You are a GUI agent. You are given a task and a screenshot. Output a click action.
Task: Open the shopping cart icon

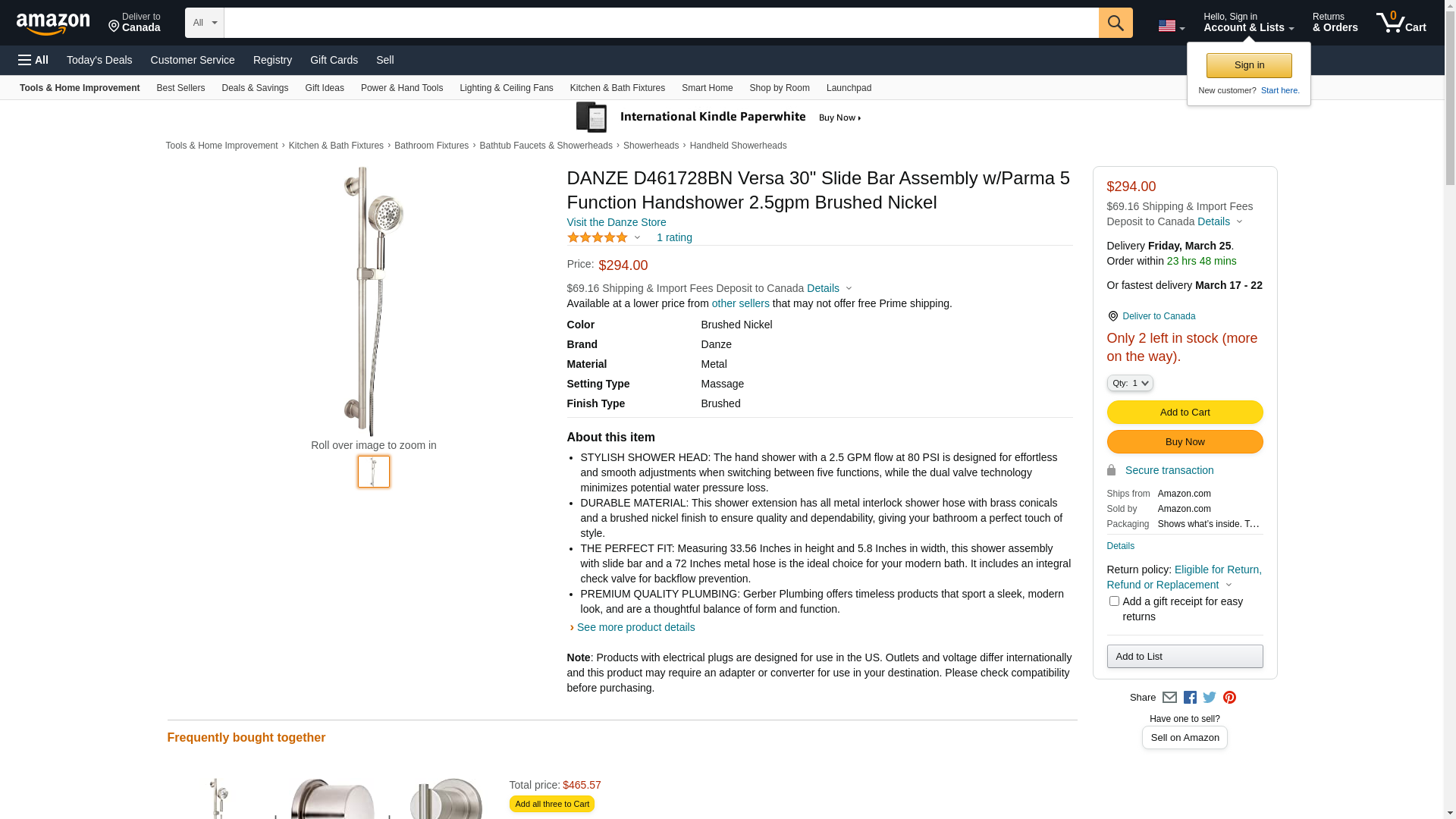click(x=1401, y=23)
